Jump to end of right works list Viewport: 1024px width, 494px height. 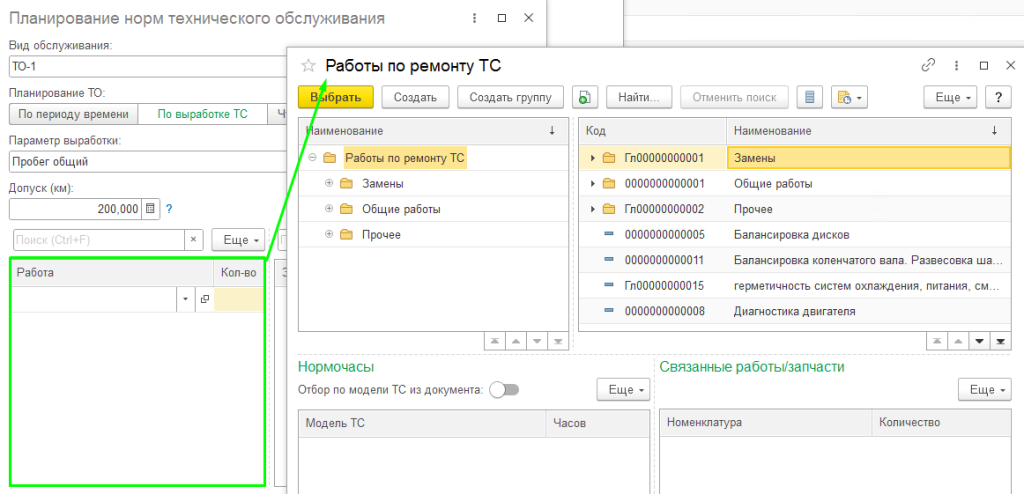click(x=1000, y=341)
